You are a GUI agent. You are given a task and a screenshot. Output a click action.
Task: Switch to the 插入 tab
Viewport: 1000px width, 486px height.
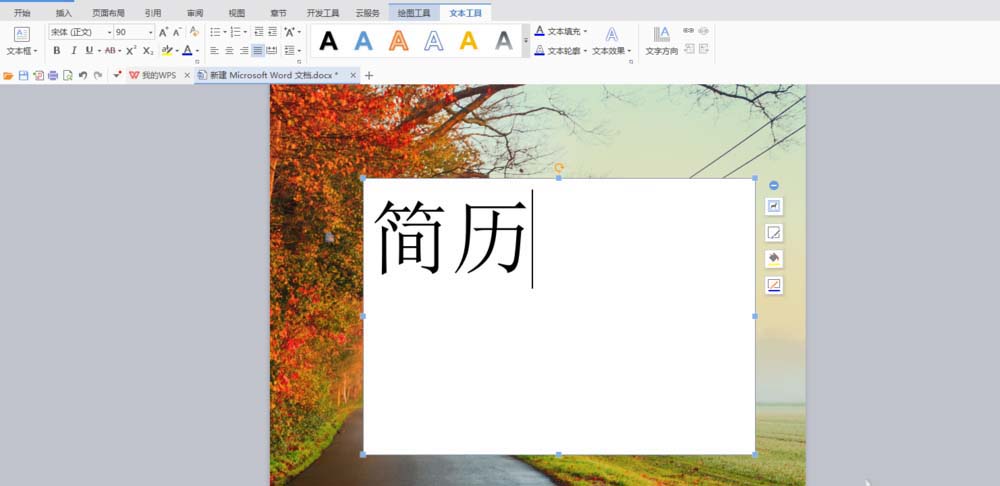(x=64, y=13)
